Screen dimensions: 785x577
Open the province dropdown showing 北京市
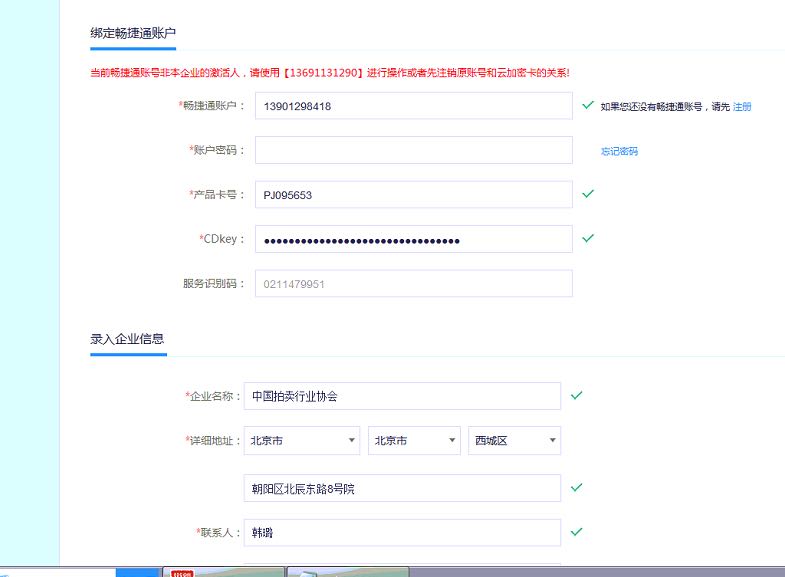(302, 440)
